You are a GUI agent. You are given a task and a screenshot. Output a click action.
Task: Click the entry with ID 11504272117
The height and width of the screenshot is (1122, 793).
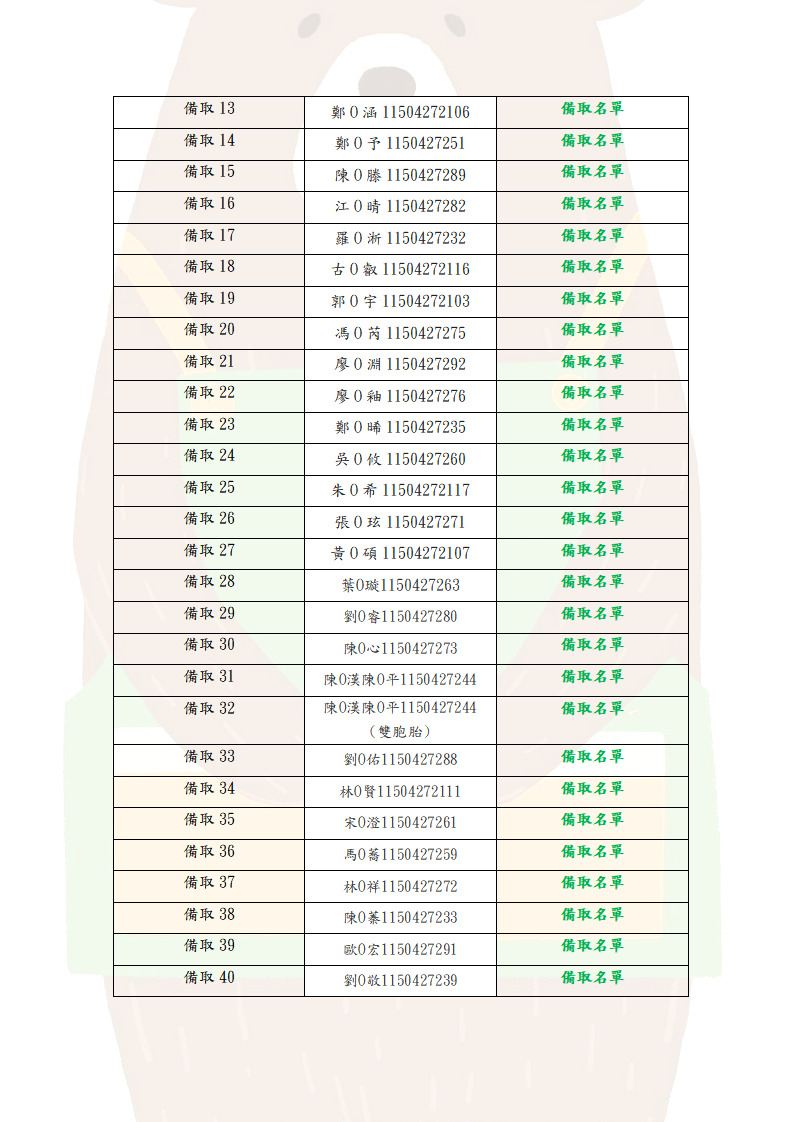point(400,490)
